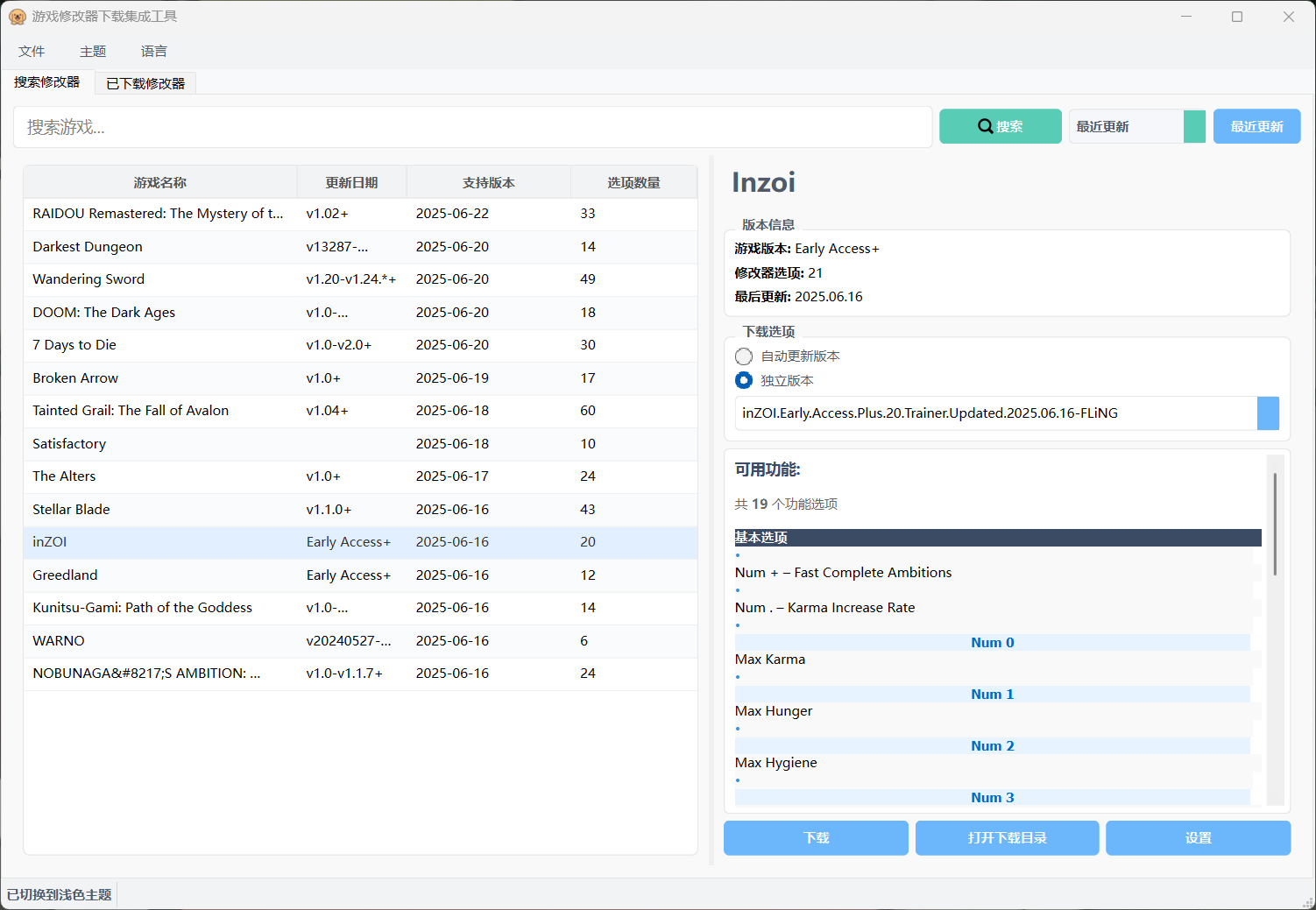The image size is (1316, 910).
Task: Open the 文件 menu
Action: pos(32,52)
